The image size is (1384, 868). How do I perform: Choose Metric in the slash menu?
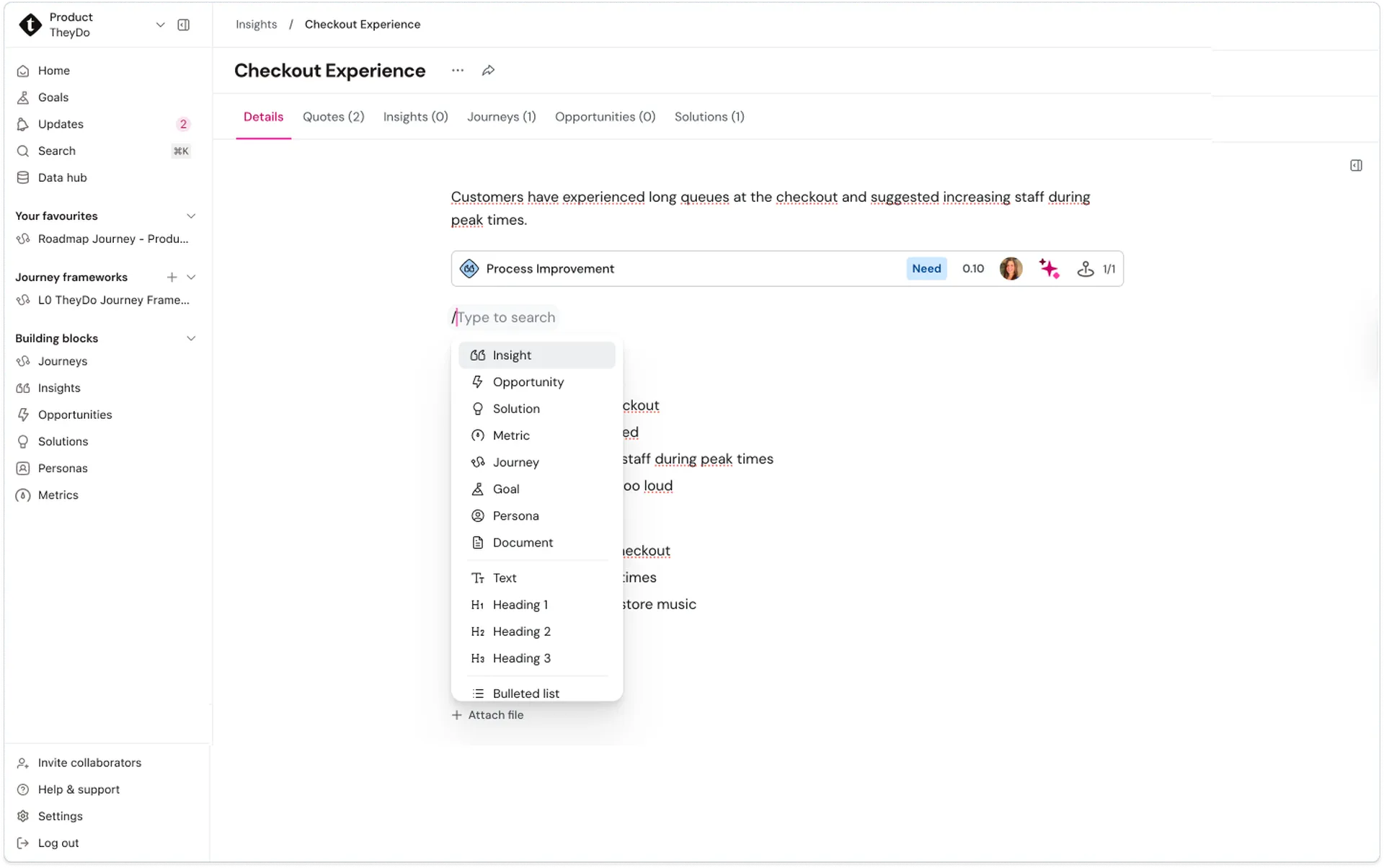click(537, 435)
